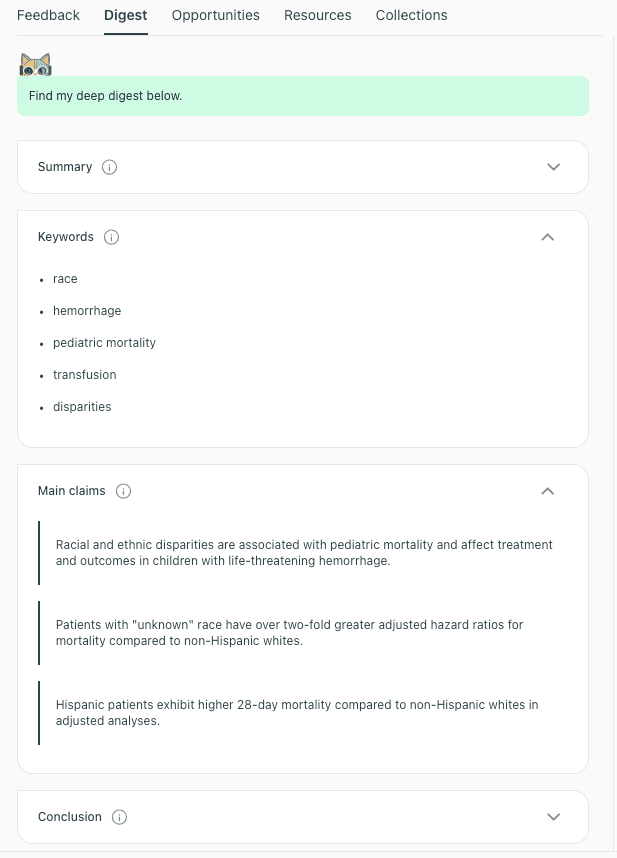Click the 'hemorrhage' keyword item
617x858 pixels.
pyautogui.click(x=87, y=311)
